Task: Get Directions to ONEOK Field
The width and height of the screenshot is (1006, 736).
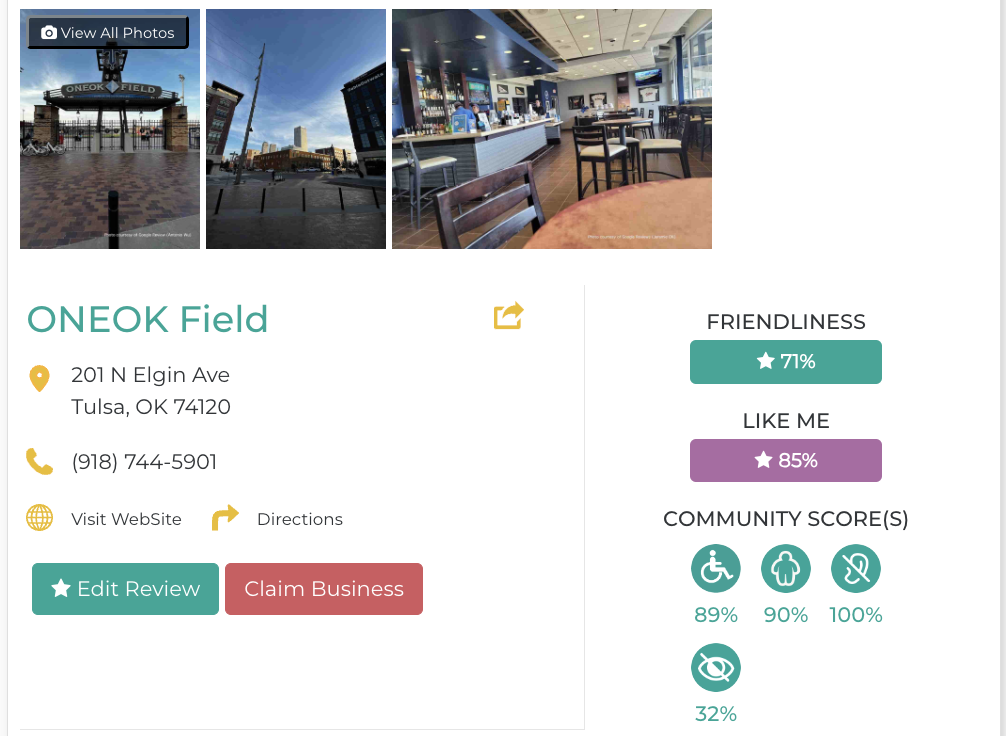Action: (x=300, y=519)
